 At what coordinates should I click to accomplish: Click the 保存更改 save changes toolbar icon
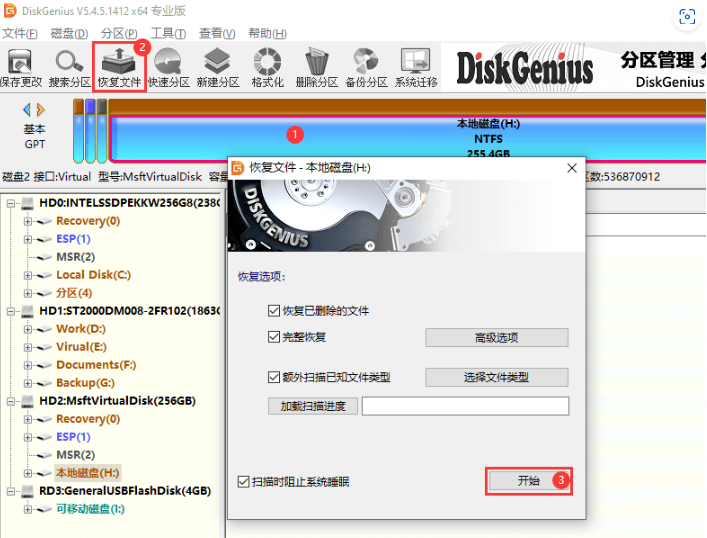pos(20,62)
